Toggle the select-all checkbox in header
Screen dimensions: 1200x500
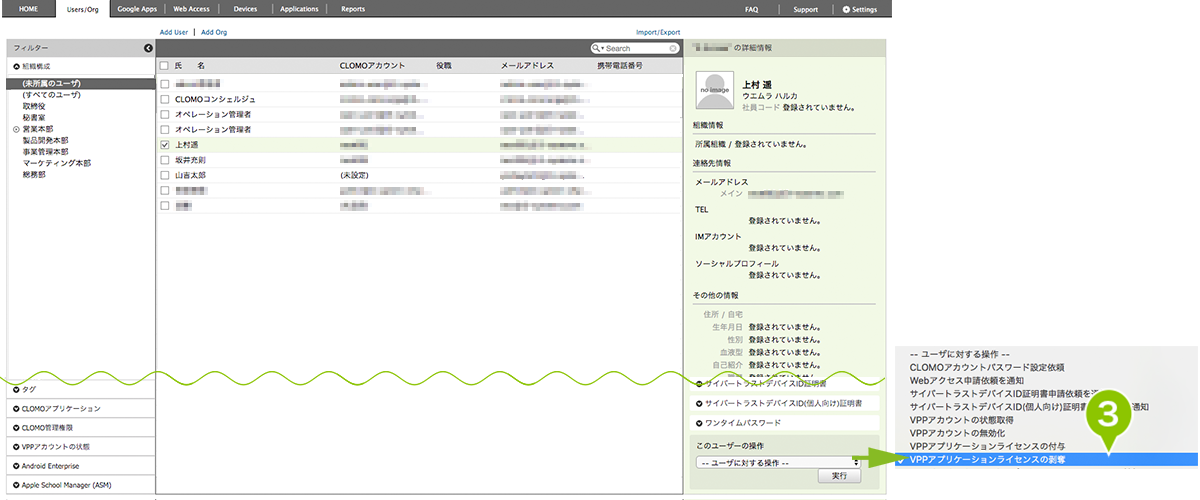165,65
